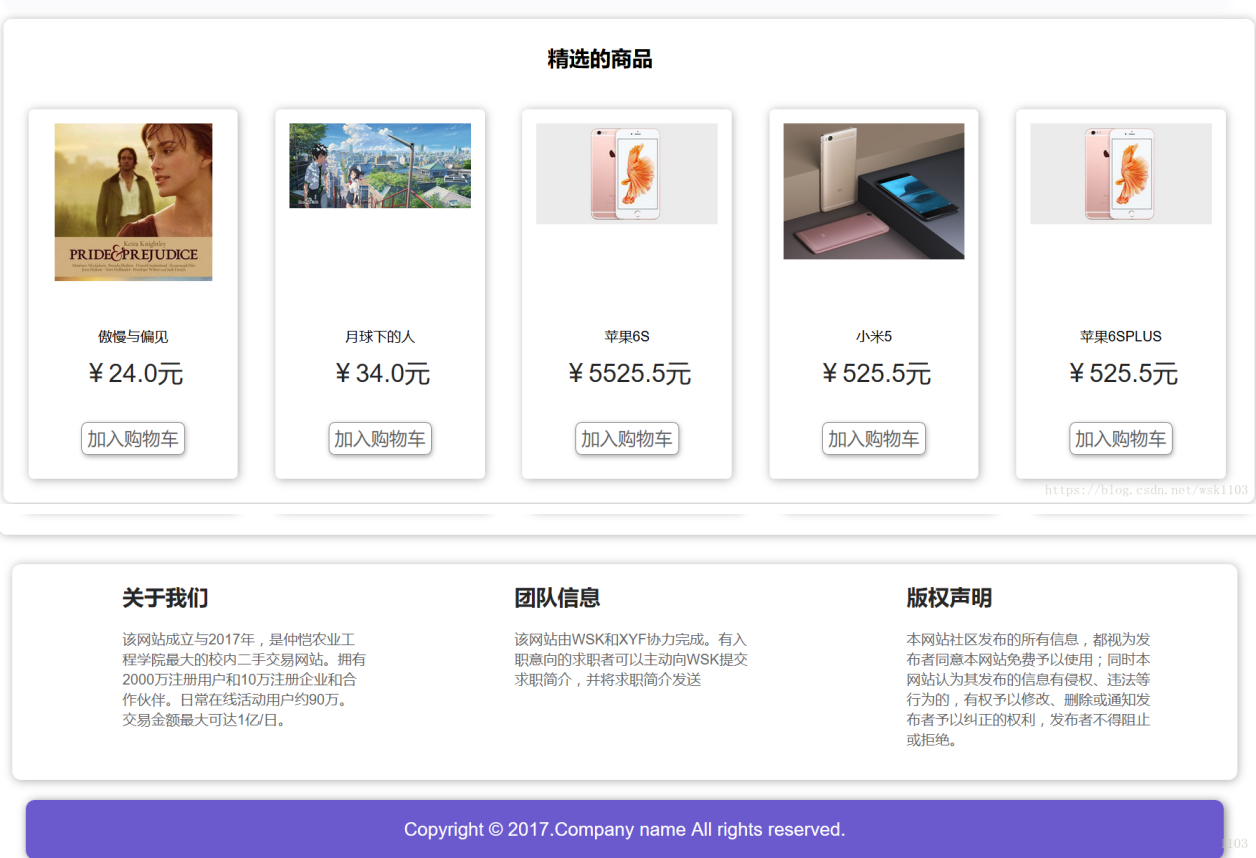Add 苹果6SPLUS to the shopping cart
Screen dimensions: 1256x858
(x=1121, y=439)
